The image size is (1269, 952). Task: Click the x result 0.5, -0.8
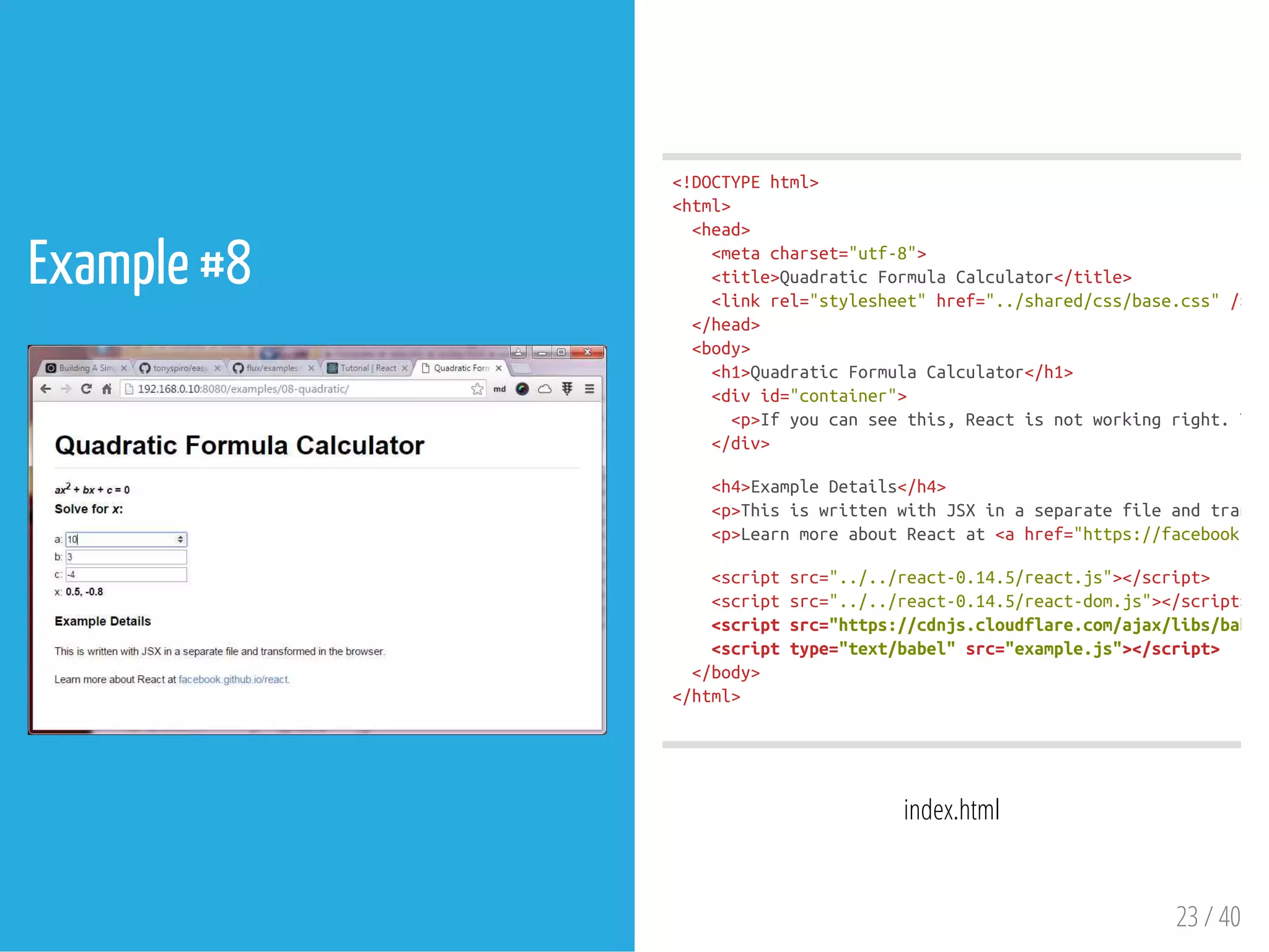click(84, 592)
